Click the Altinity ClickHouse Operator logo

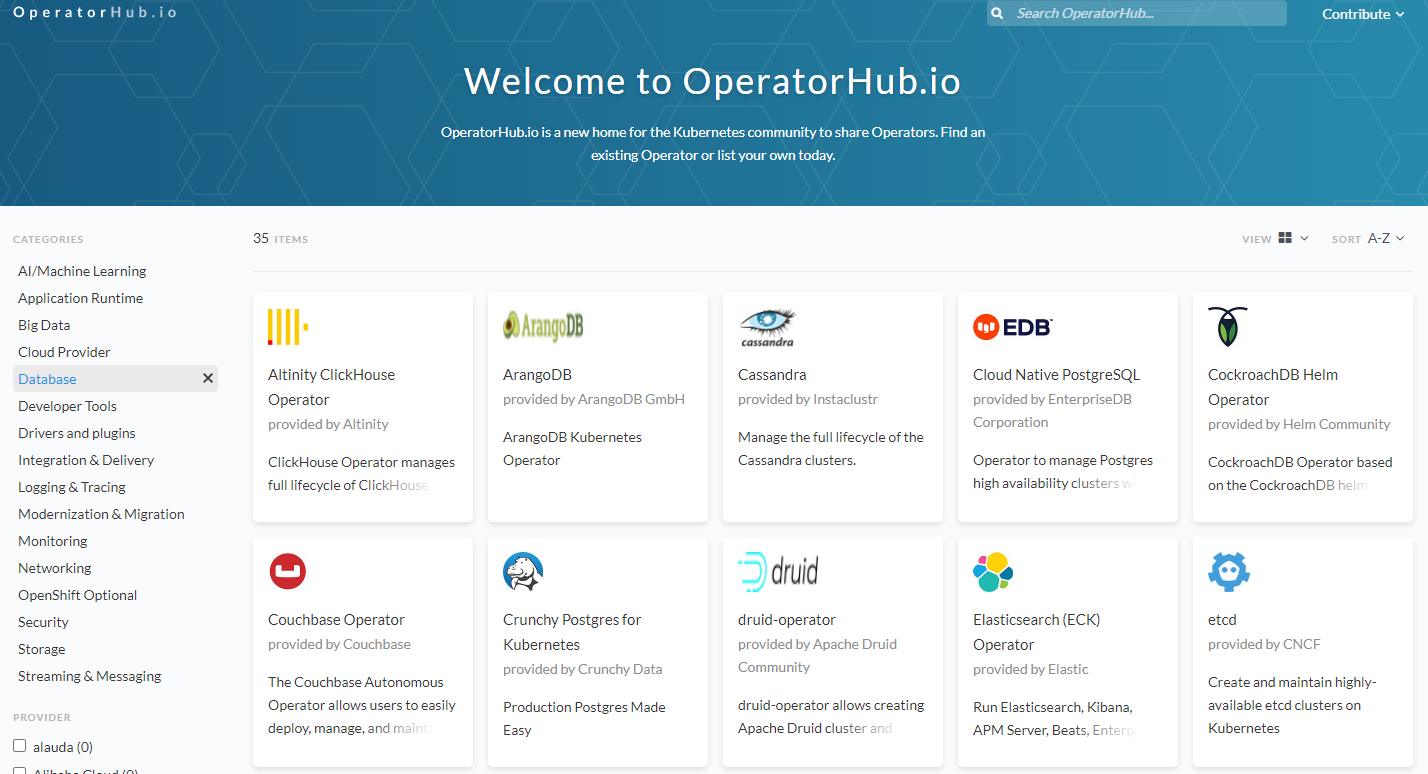click(x=287, y=326)
